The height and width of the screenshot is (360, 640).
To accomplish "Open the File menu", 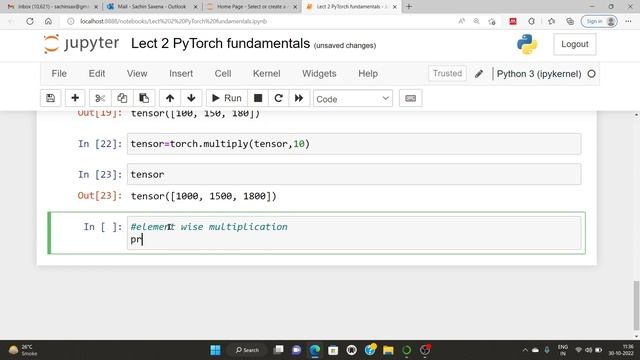I will [x=59, y=74].
